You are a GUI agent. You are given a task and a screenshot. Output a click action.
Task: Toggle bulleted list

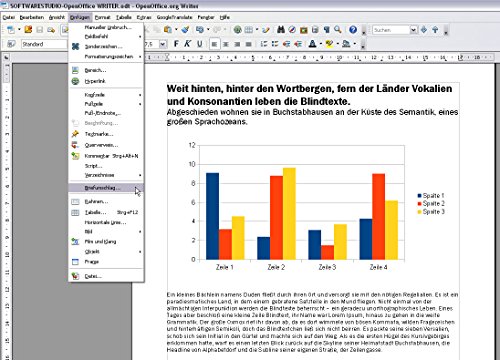(x=275, y=44)
